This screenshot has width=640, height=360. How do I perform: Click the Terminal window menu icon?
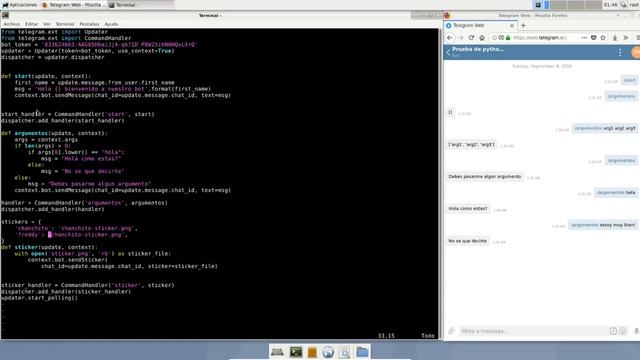(5, 16)
